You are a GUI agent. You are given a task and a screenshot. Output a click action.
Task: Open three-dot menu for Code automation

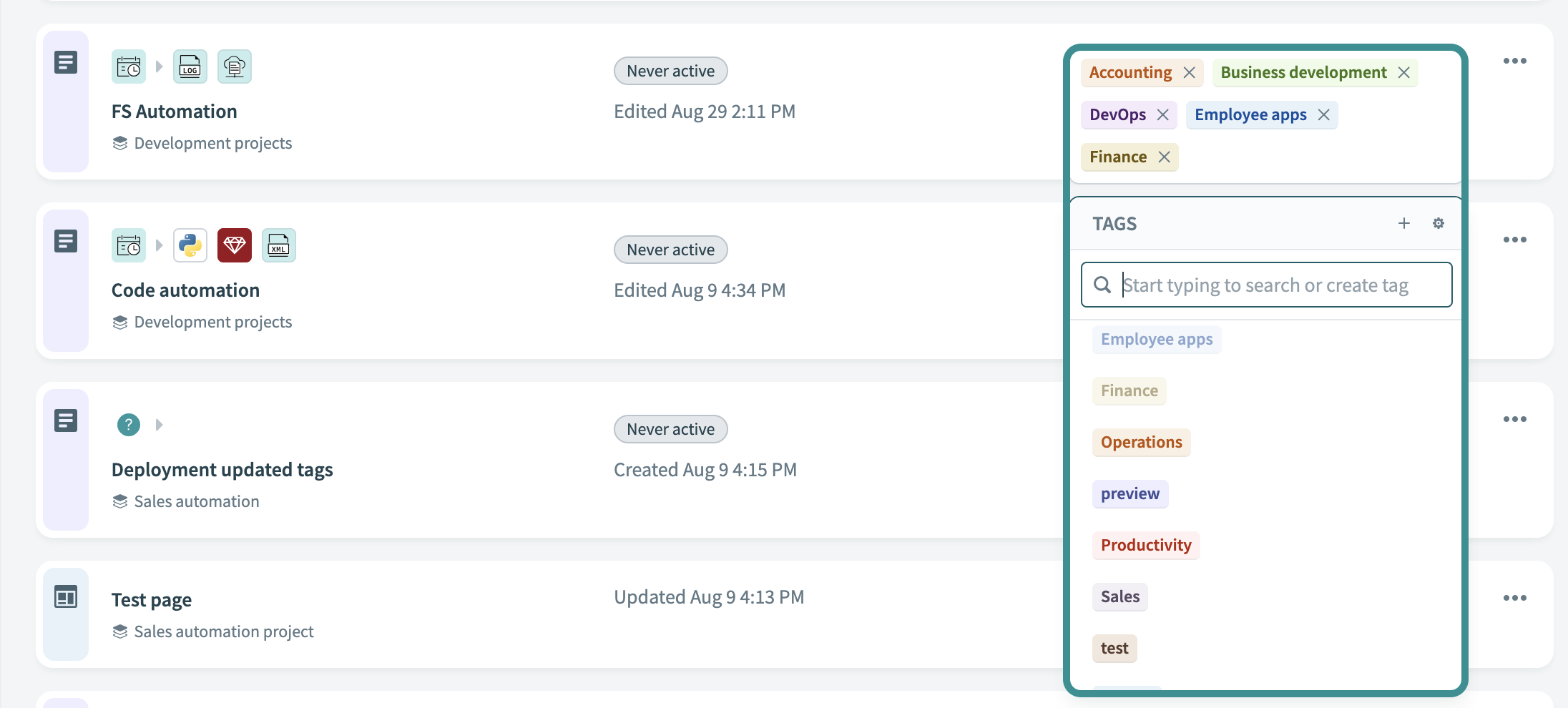[x=1514, y=240]
